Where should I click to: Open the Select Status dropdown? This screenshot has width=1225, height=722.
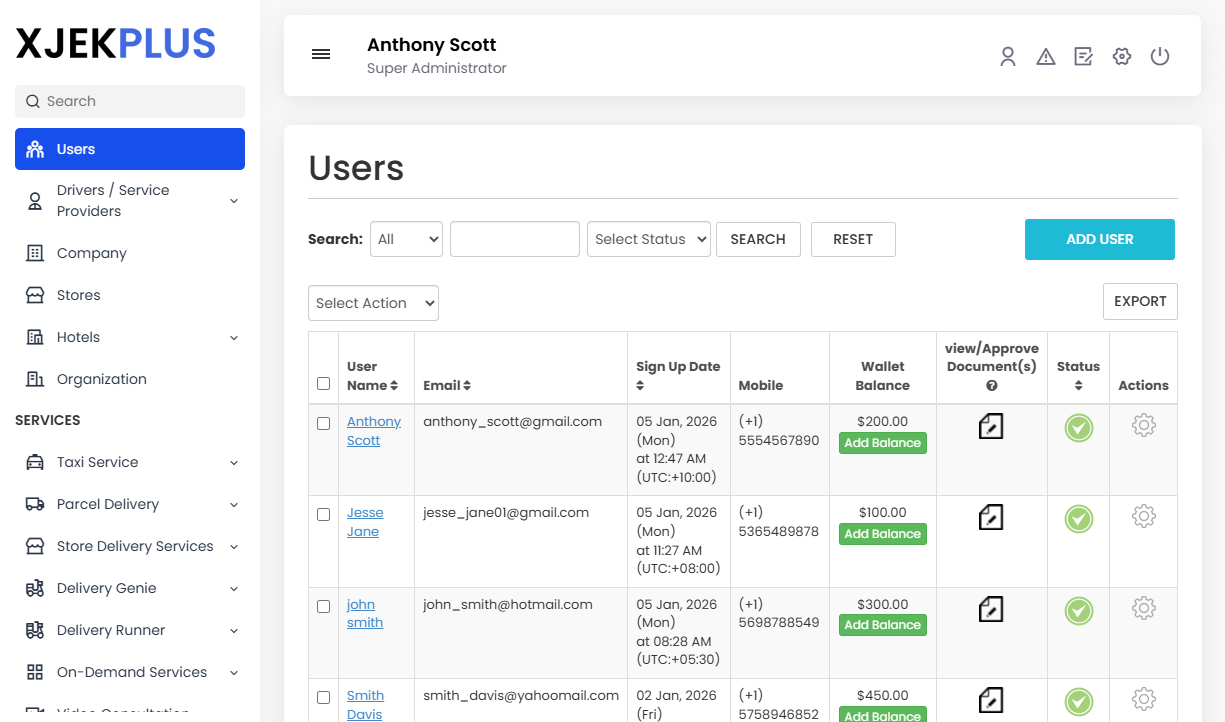[648, 239]
